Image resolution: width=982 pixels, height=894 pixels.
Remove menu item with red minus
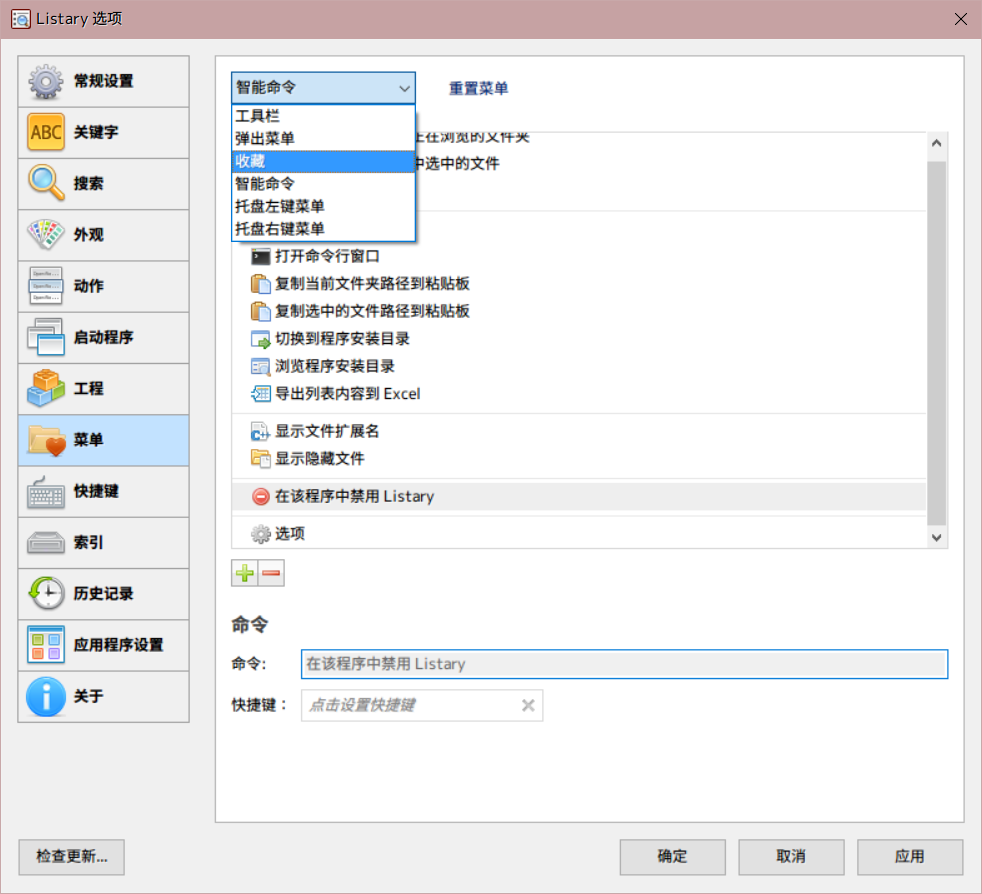(271, 573)
